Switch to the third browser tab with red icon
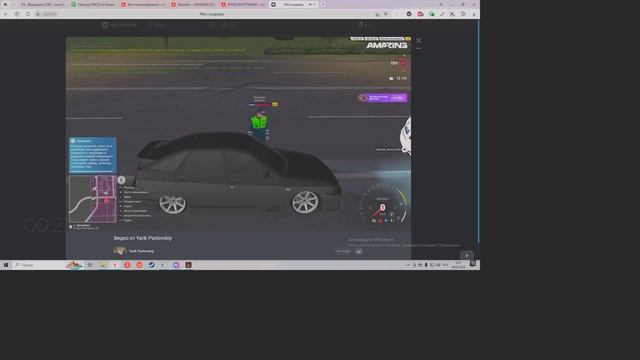Image resolution: width=640 pixels, height=360 pixels. point(143,4)
